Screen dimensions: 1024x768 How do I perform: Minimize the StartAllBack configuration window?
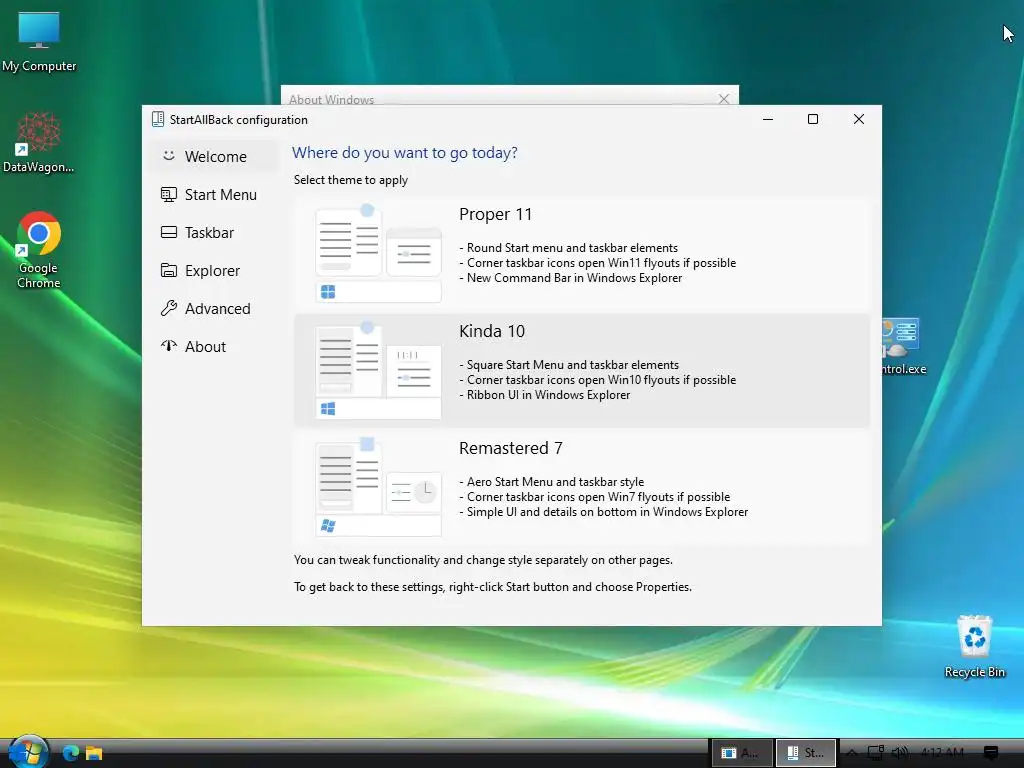click(768, 119)
